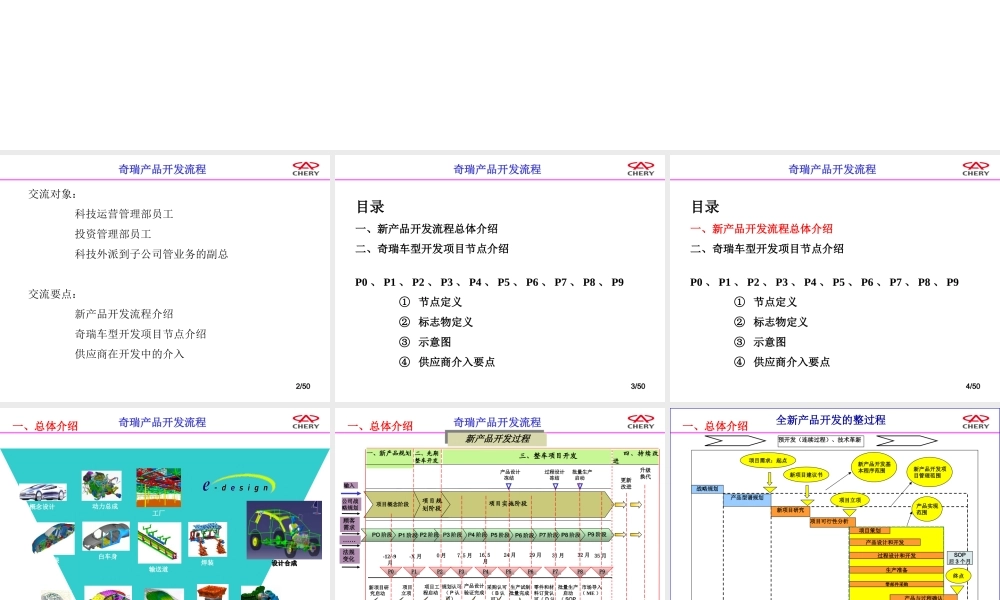Open the slide numbered 4/50
This screenshot has height=600, width=1000.
tap(835, 278)
